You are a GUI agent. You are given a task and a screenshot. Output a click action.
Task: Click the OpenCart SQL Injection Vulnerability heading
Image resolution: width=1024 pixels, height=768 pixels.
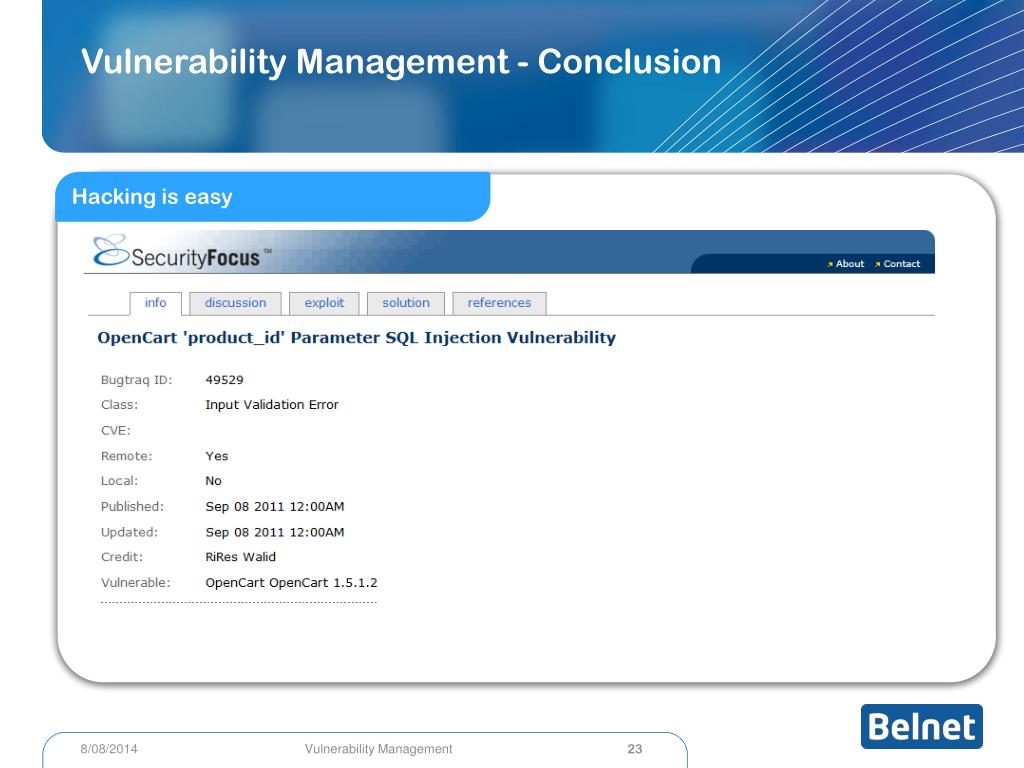point(357,338)
